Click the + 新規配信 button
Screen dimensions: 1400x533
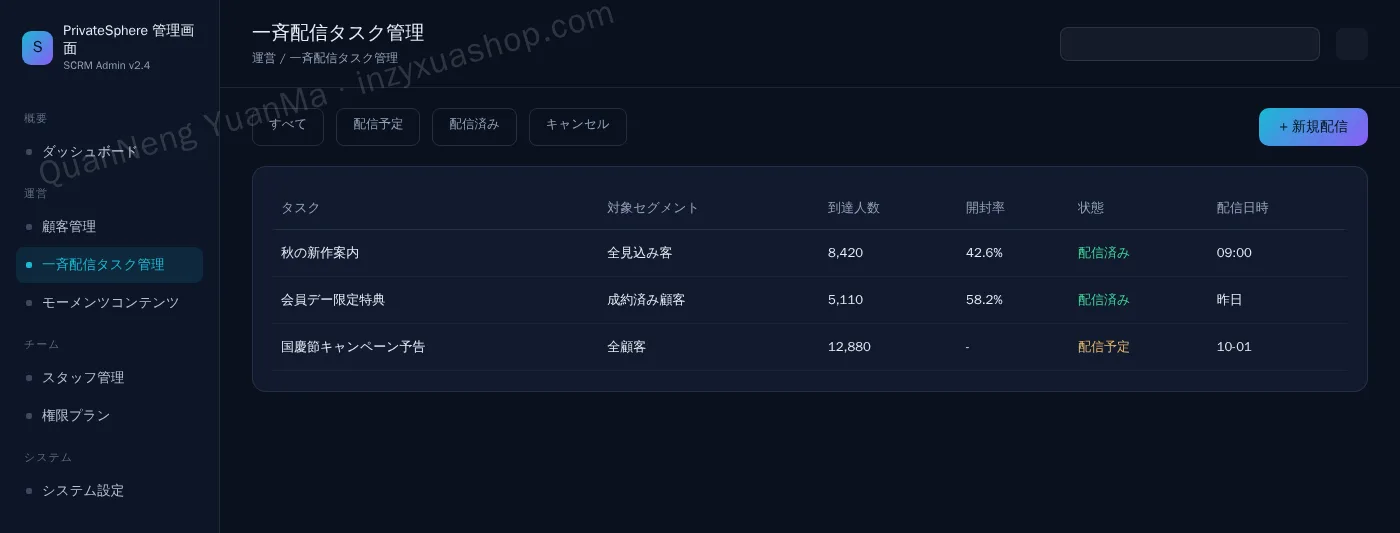click(1313, 127)
